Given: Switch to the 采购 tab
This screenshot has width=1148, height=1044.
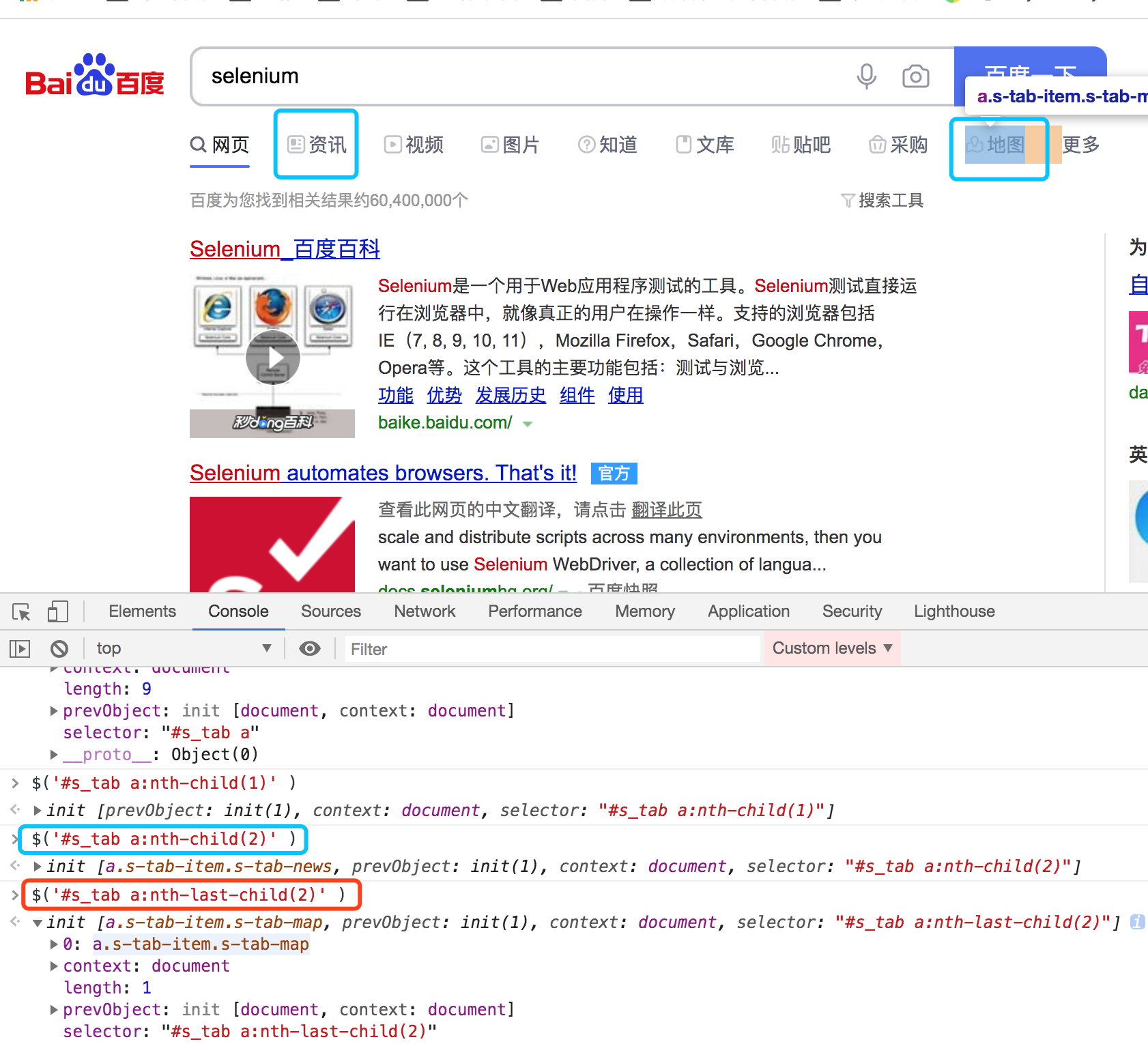Looking at the screenshot, I should coord(898,145).
